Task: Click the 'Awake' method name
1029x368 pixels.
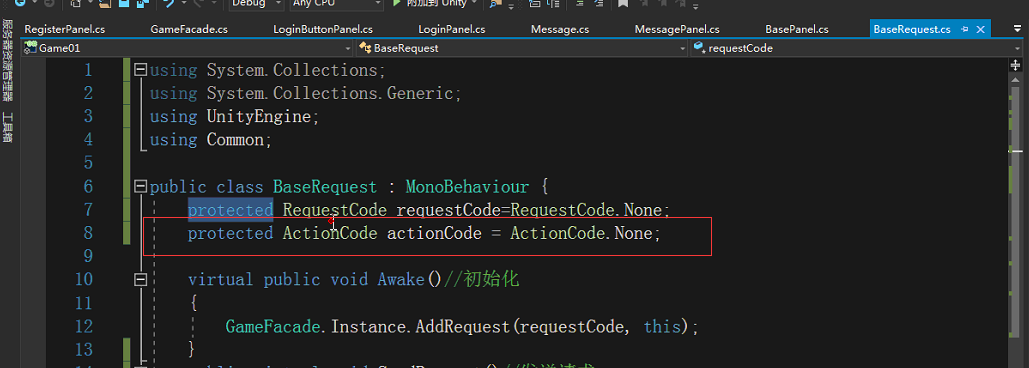Action: coord(401,279)
